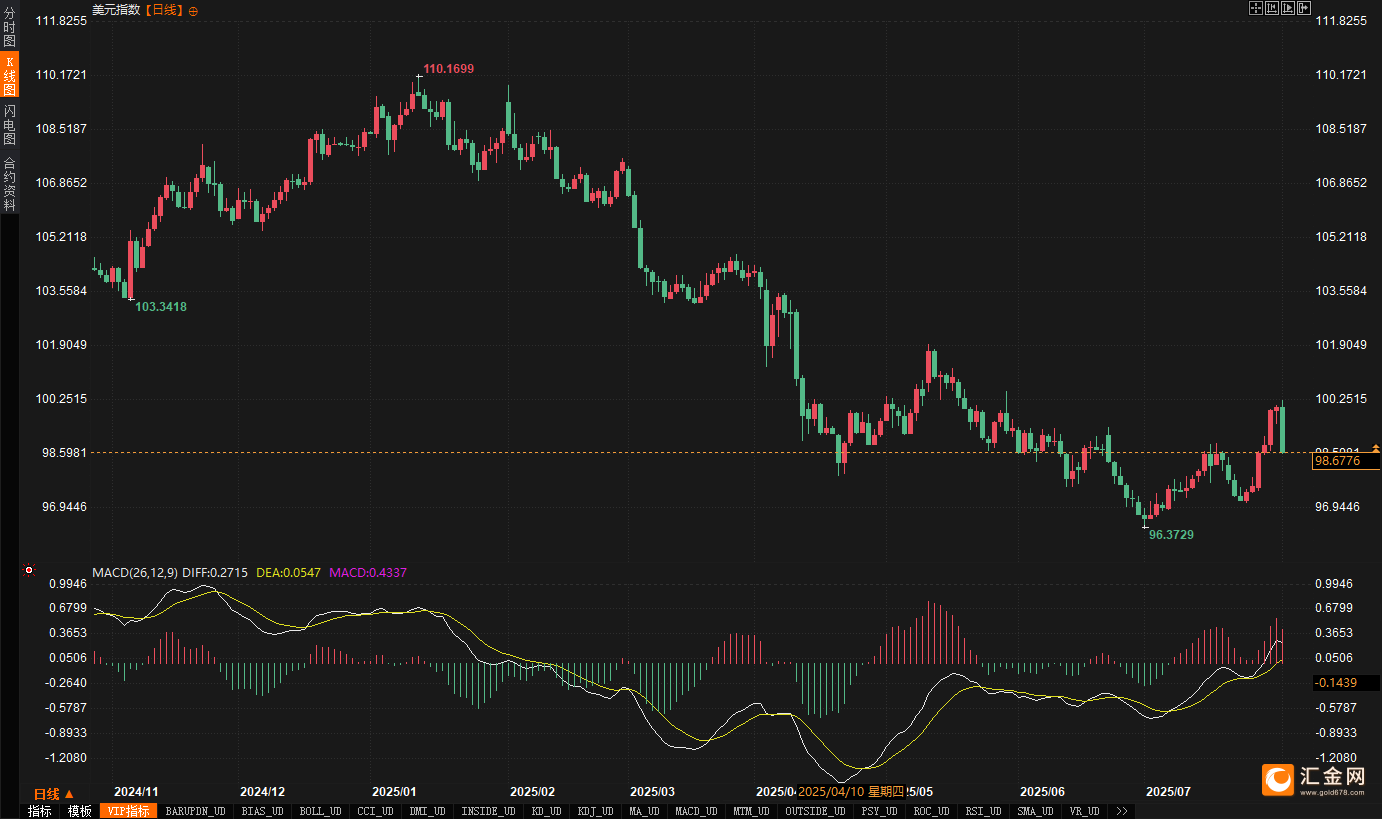Click the -0.1439 MACD axis tag
The width and height of the screenshot is (1382, 819).
(1346, 683)
